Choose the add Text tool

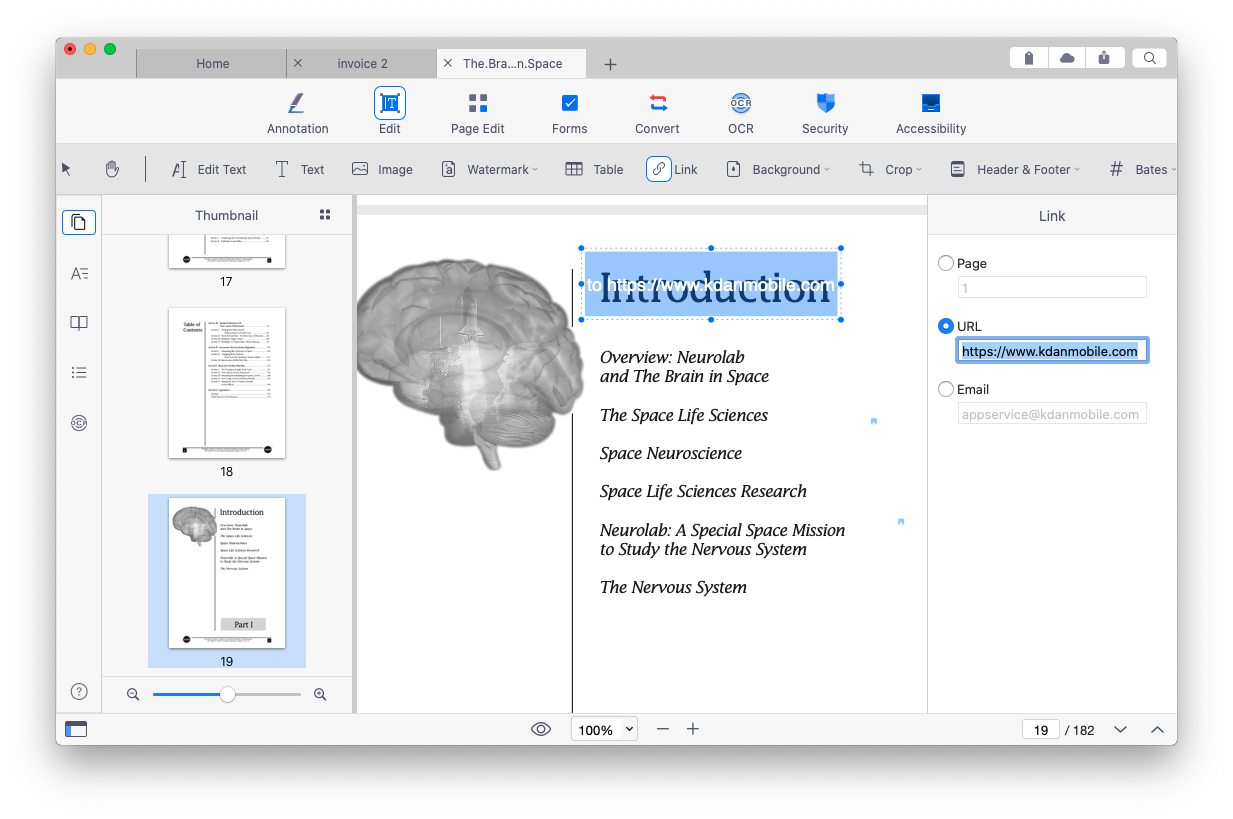pyautogui.click(x=299, y=169)
